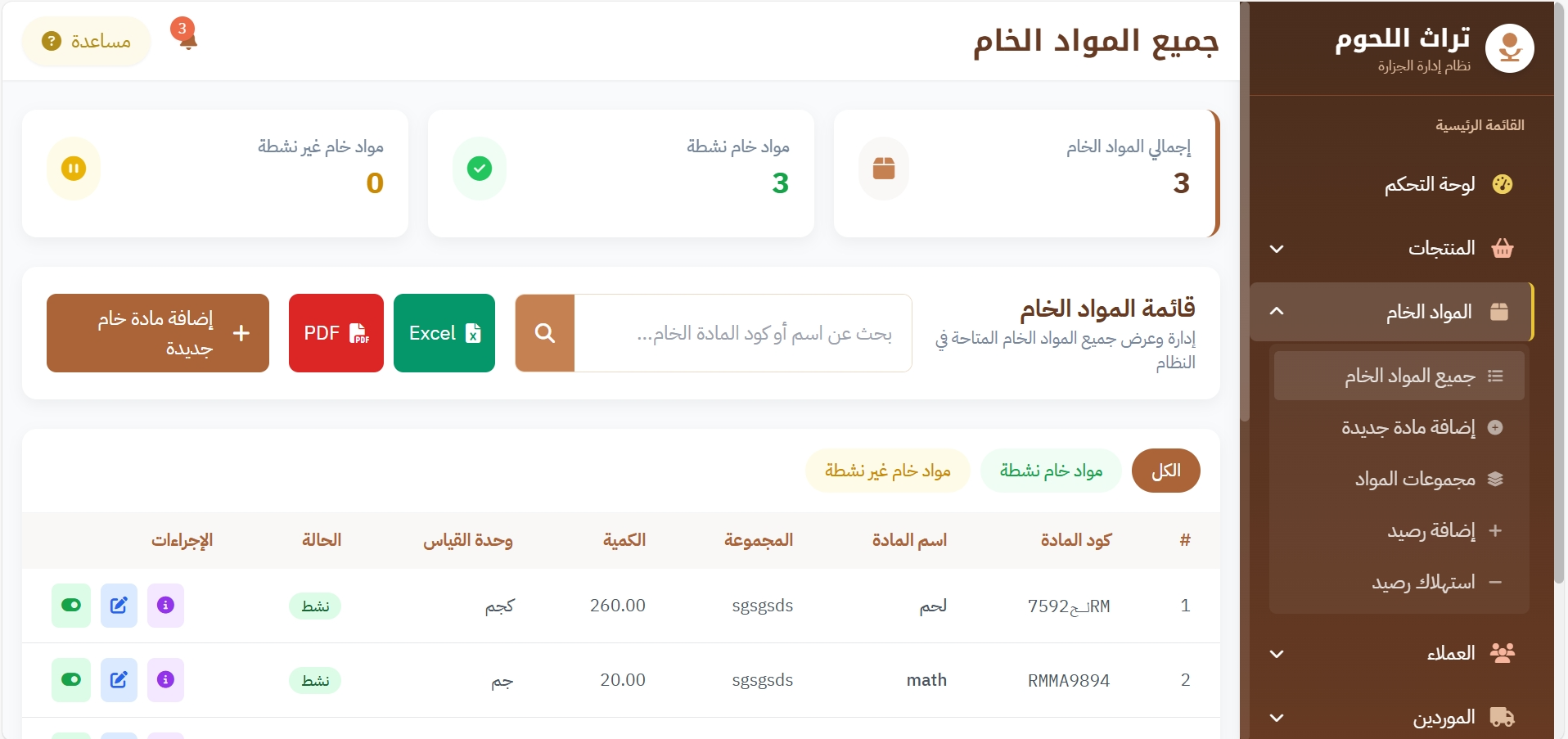This screenshot has height=739, width=1568.
Task: Click the search magnifier button
Action: point(545,333)
